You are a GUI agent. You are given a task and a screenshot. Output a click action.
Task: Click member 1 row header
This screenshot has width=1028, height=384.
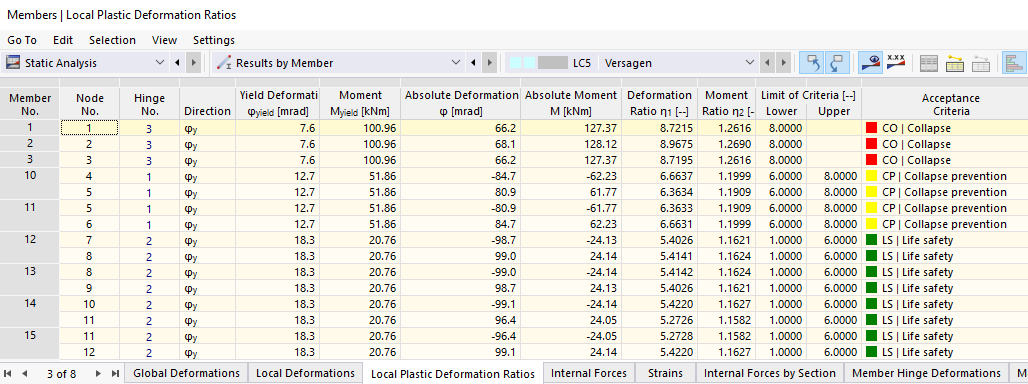click(x=30, y=128)
